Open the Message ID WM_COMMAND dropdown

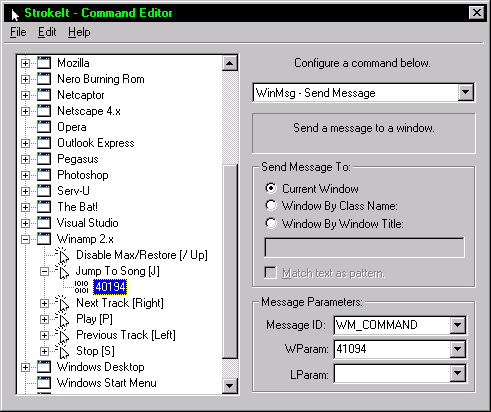point(458,325)
